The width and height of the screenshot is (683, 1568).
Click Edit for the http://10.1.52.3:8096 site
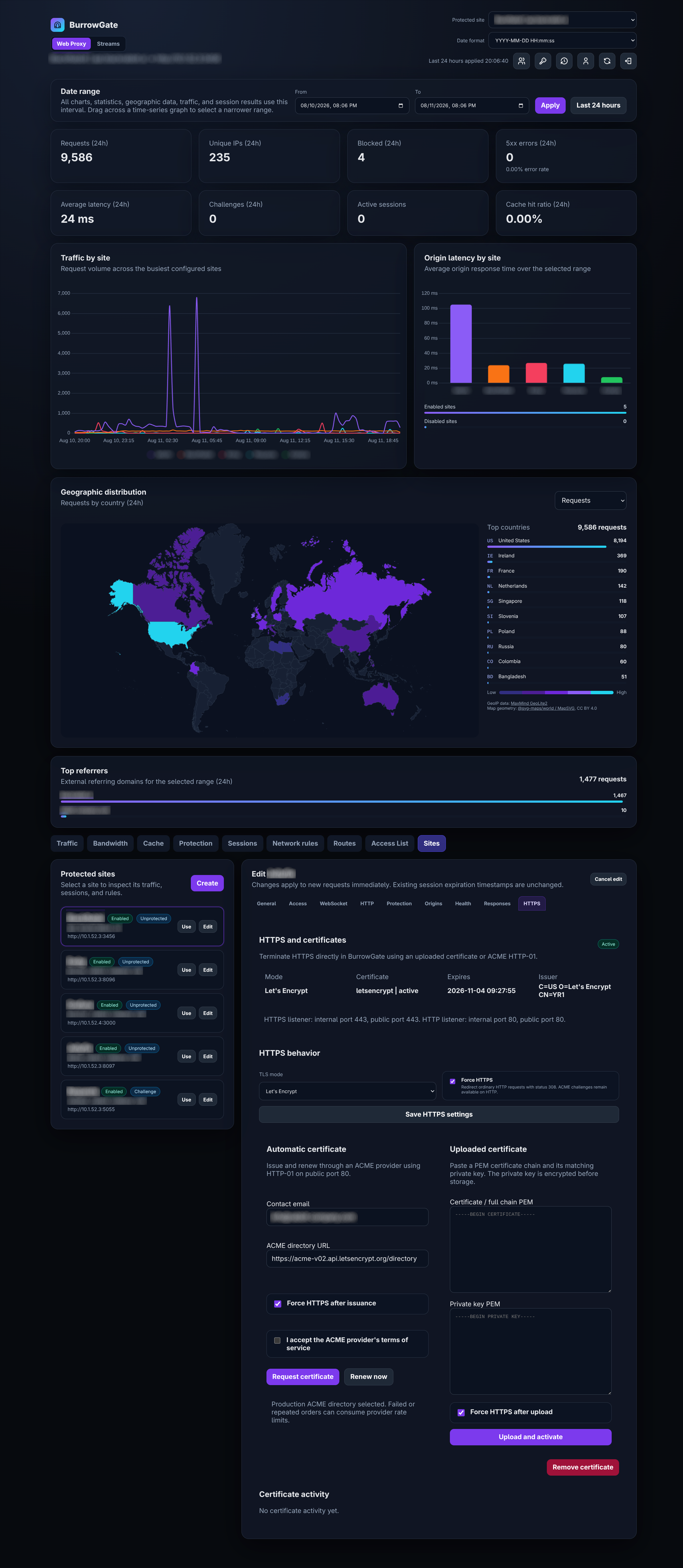pos(207,970)
